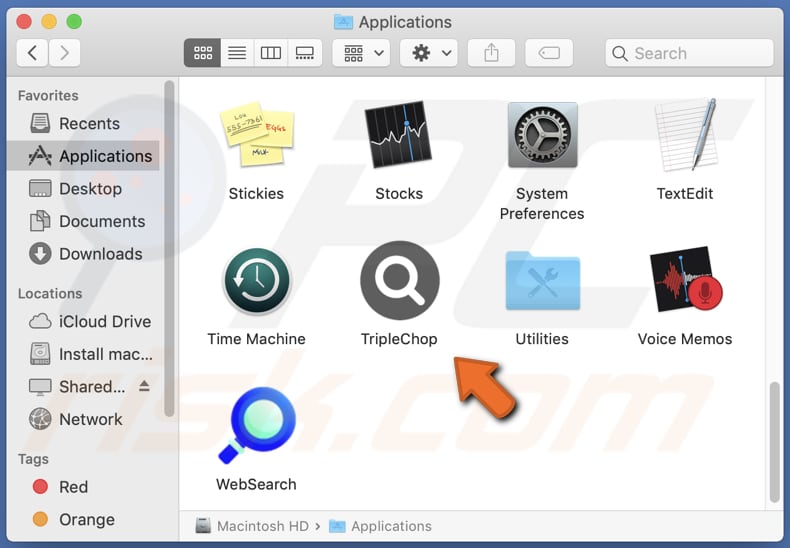Open Documents from the sidebar
The height and width of the screenshot is (548, 790).
tap(83, 222)
